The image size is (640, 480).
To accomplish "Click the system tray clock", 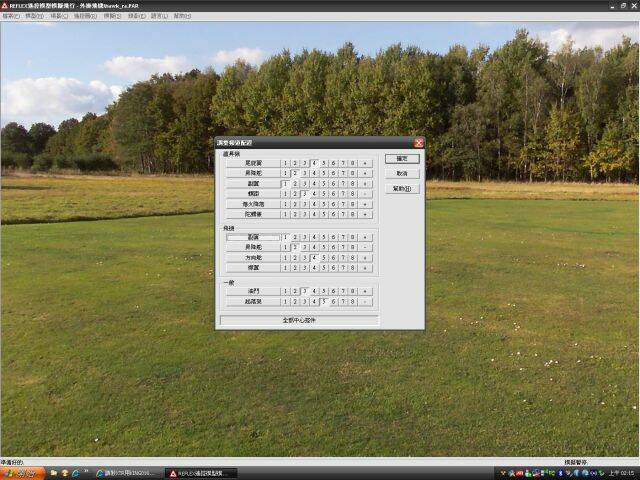I will click(622, 473).
